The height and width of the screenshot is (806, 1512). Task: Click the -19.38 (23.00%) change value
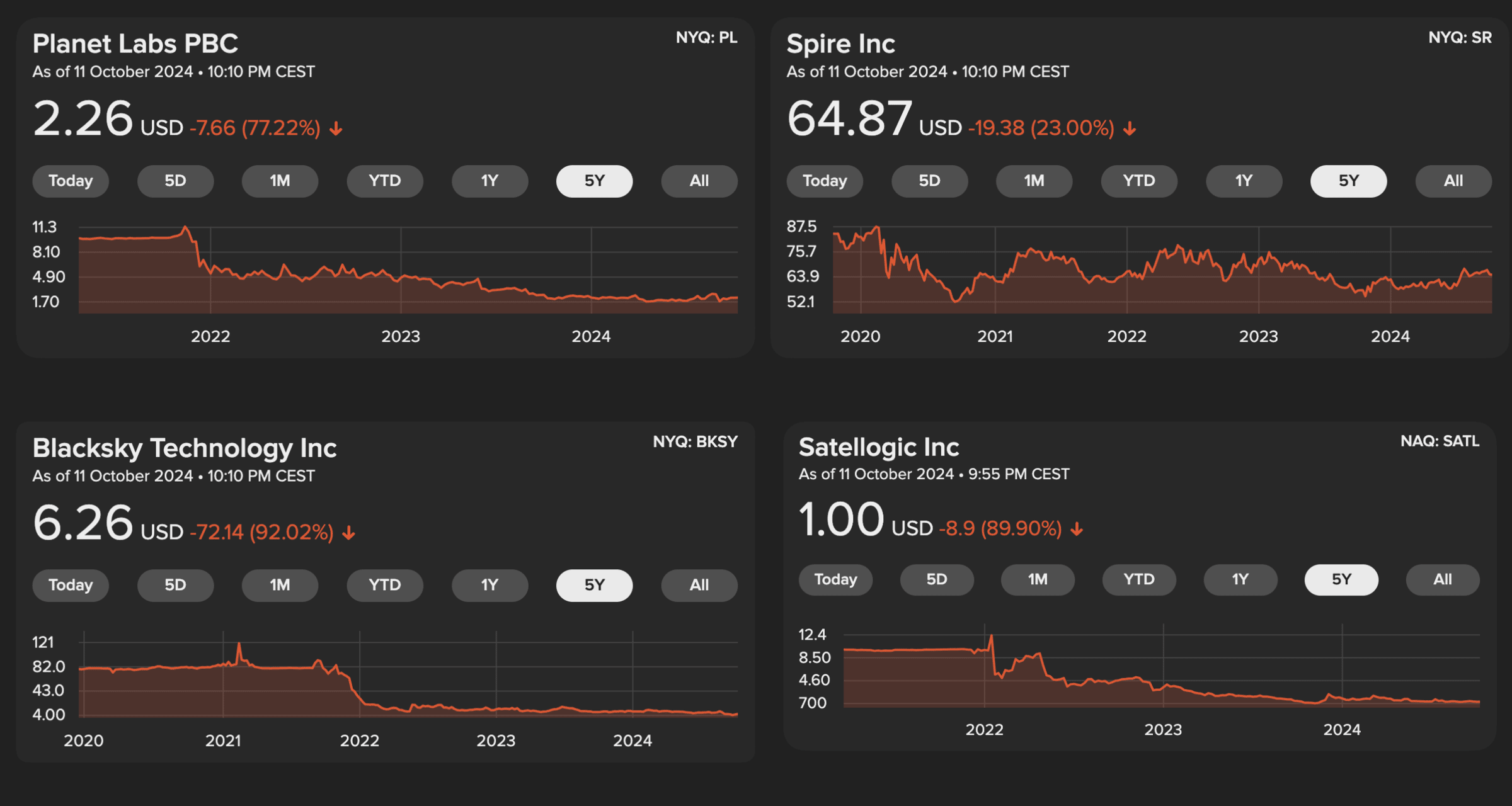click(1041, 128)
